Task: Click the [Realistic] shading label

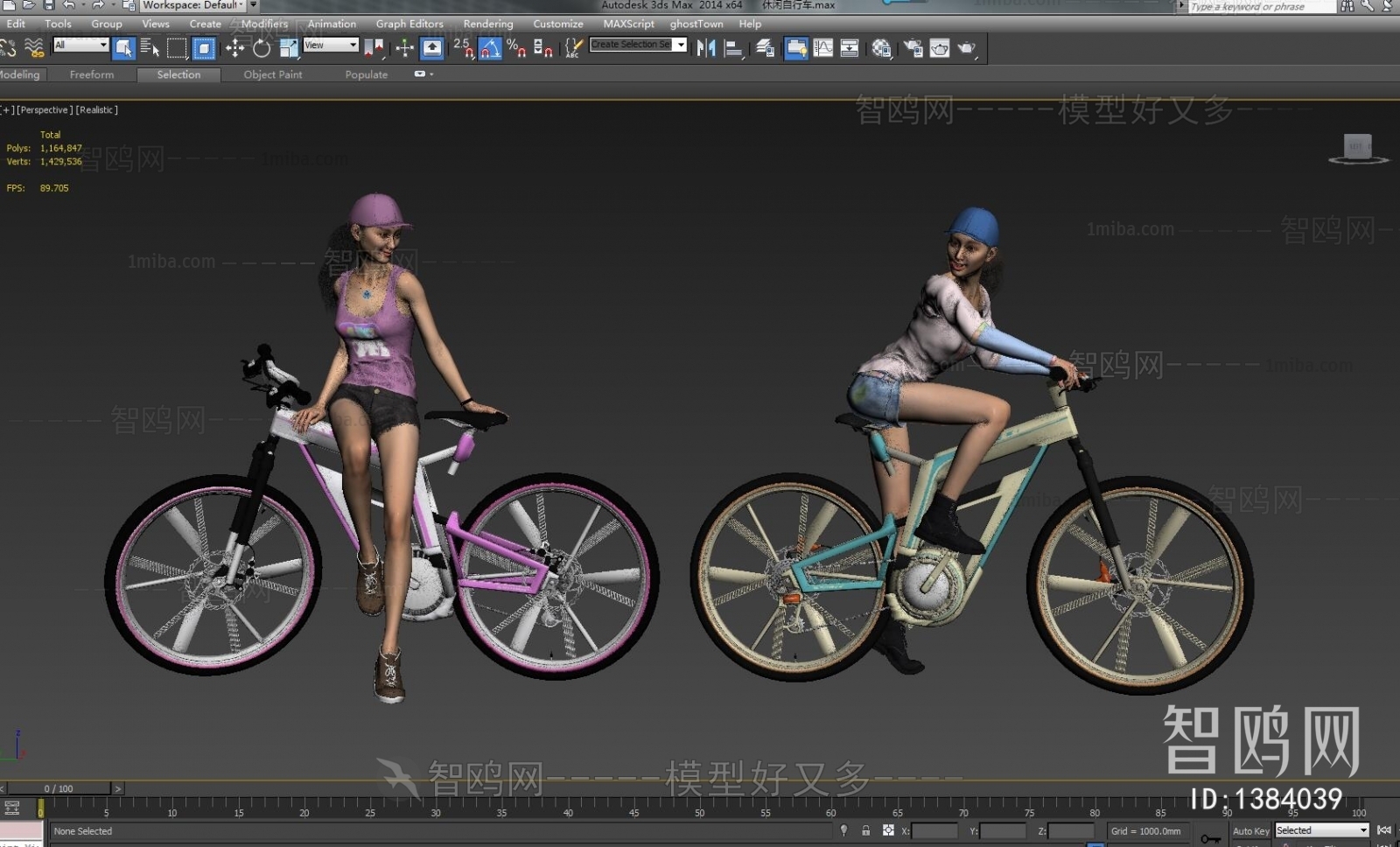Action: point(96,109)
